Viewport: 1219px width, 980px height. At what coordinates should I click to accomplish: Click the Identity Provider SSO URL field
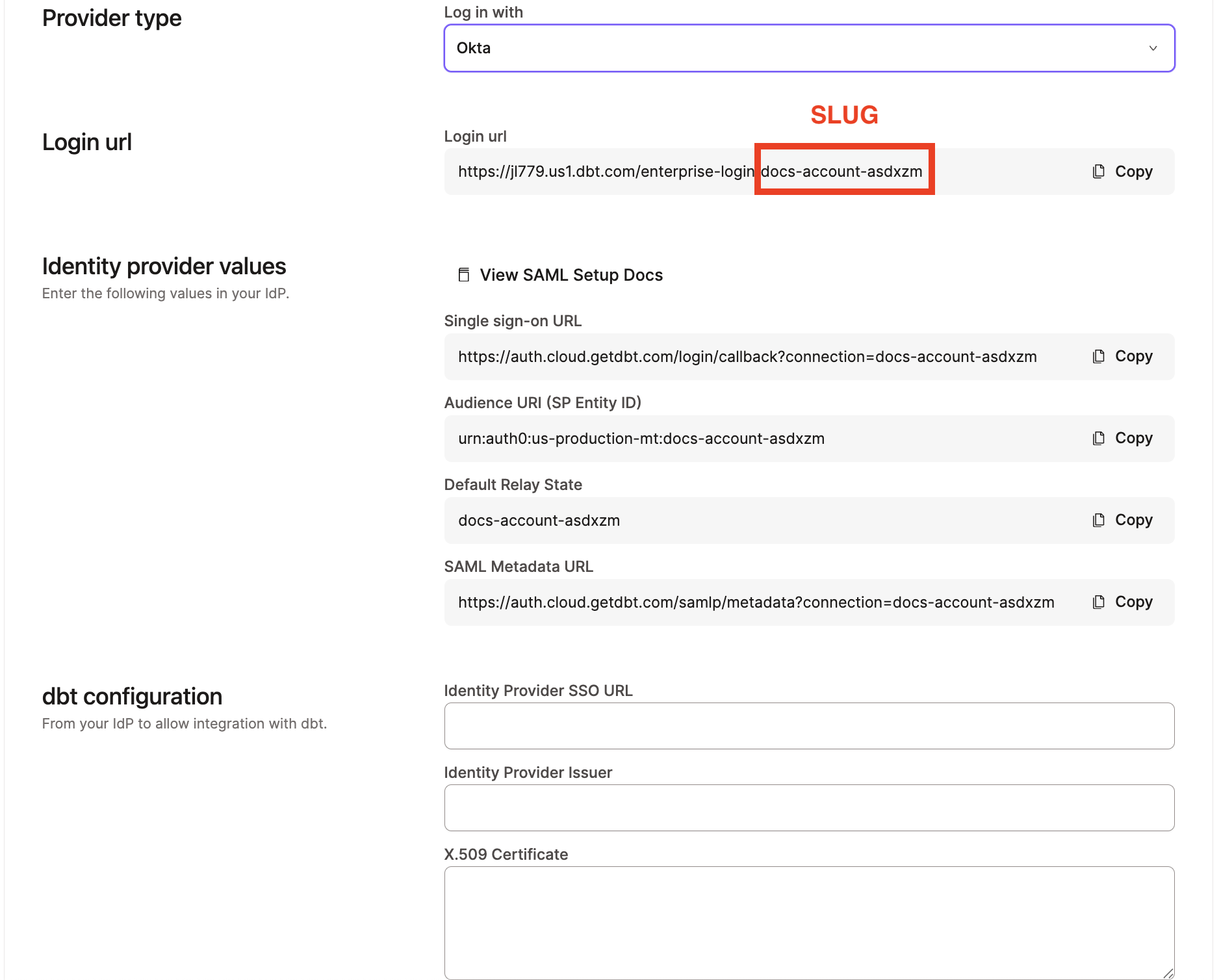pos(809,726)
